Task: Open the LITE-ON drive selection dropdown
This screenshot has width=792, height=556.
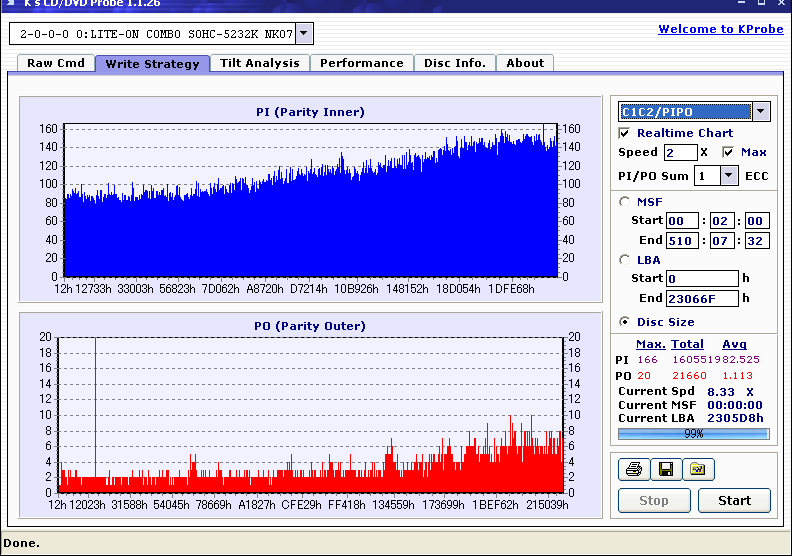Action: 304,35
